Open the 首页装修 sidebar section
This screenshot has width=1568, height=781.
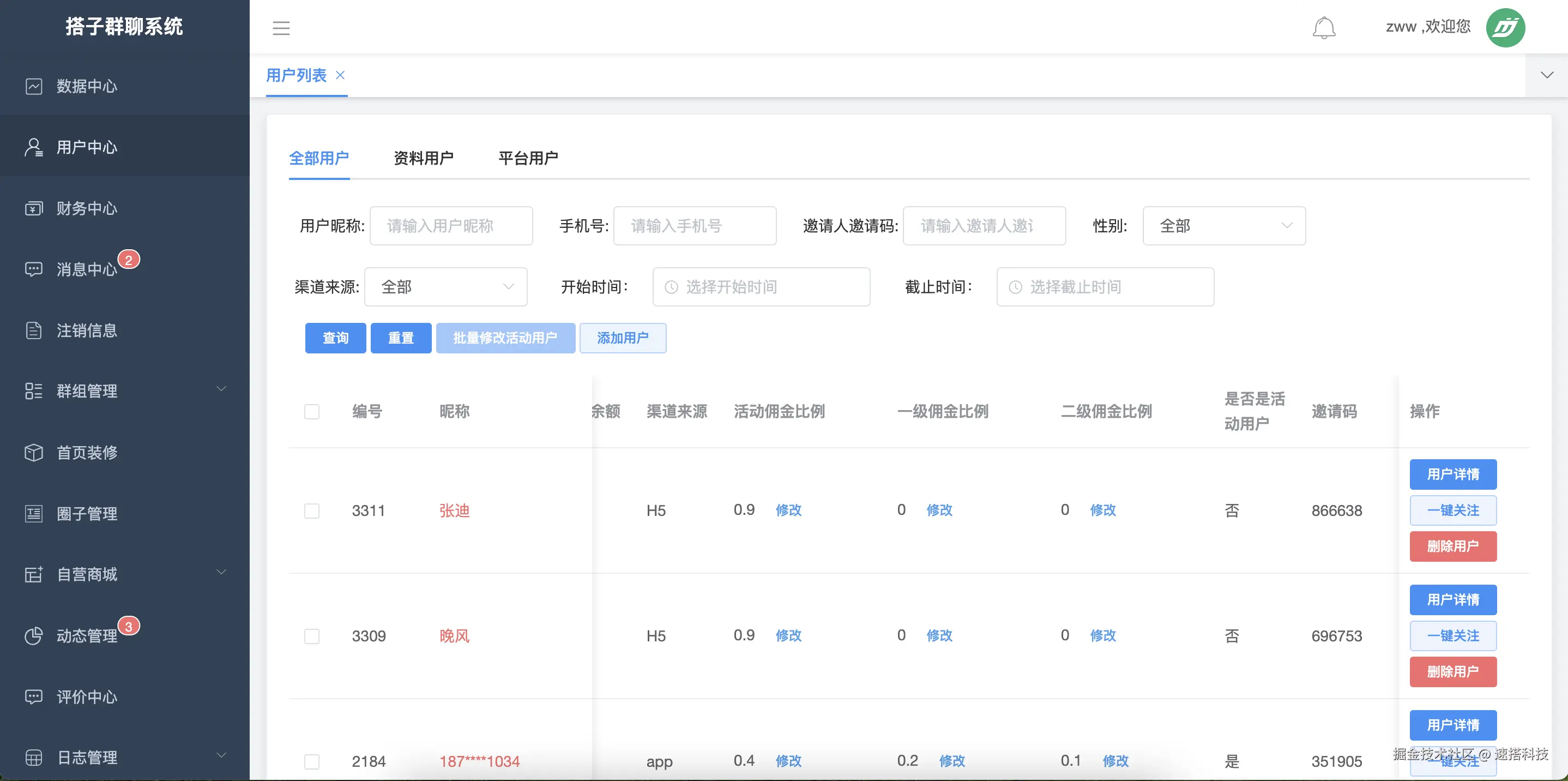[x=87, y=452]
